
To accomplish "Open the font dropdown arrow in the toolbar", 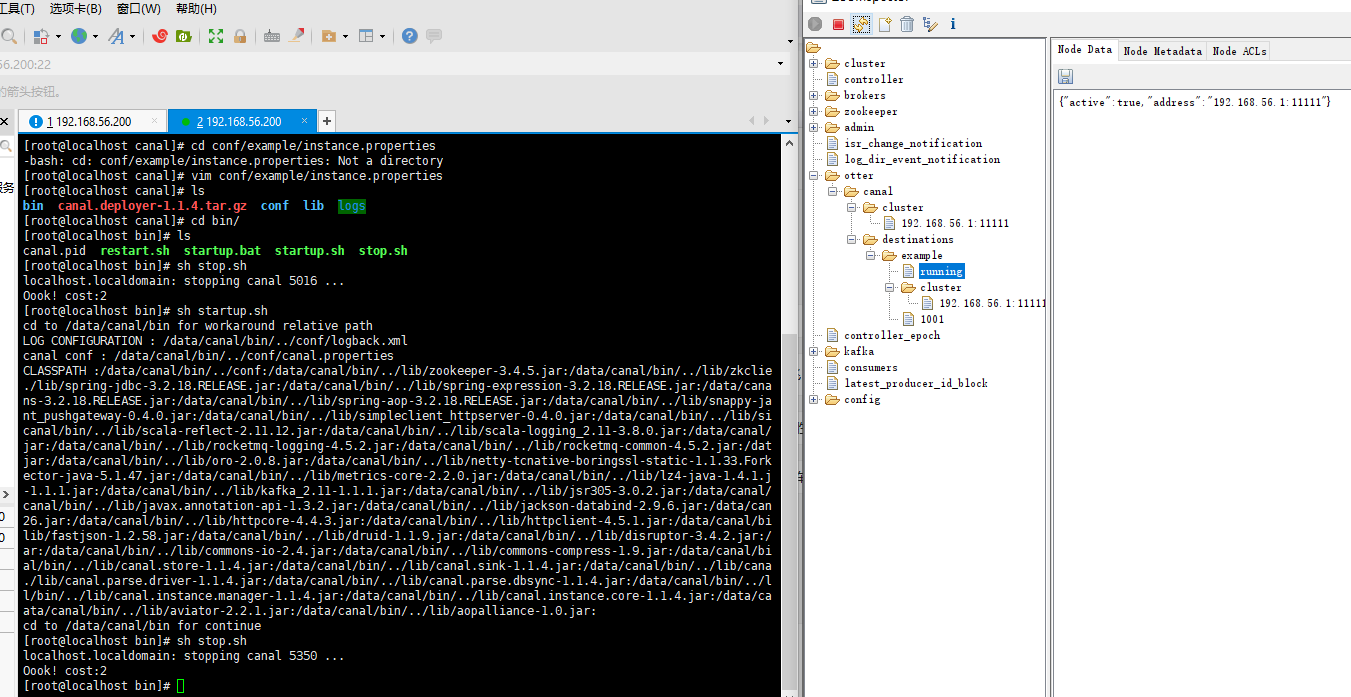I will point(133,37).
